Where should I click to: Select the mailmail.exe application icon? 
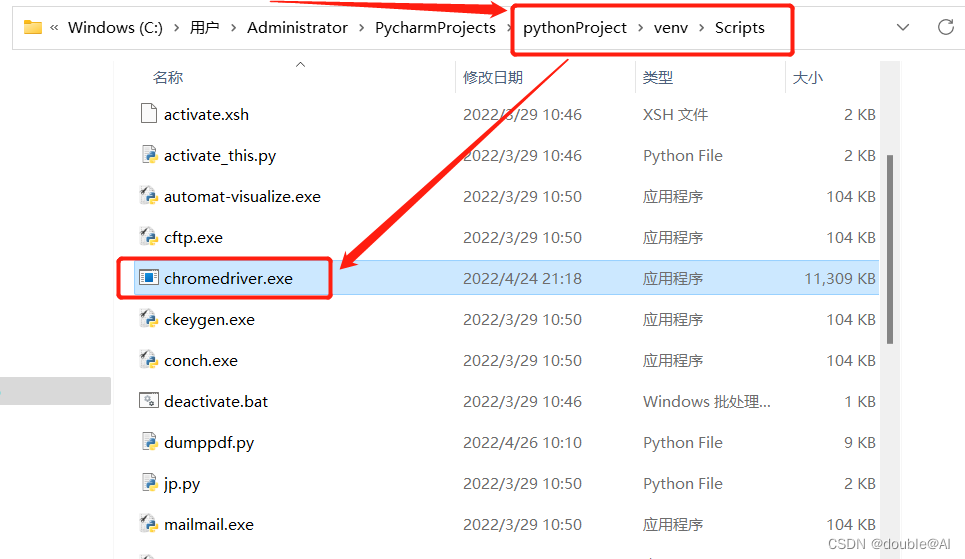click(149, 524)
